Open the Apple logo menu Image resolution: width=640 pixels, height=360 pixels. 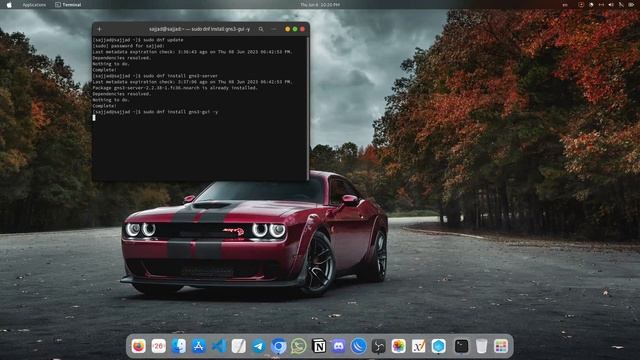9,5
